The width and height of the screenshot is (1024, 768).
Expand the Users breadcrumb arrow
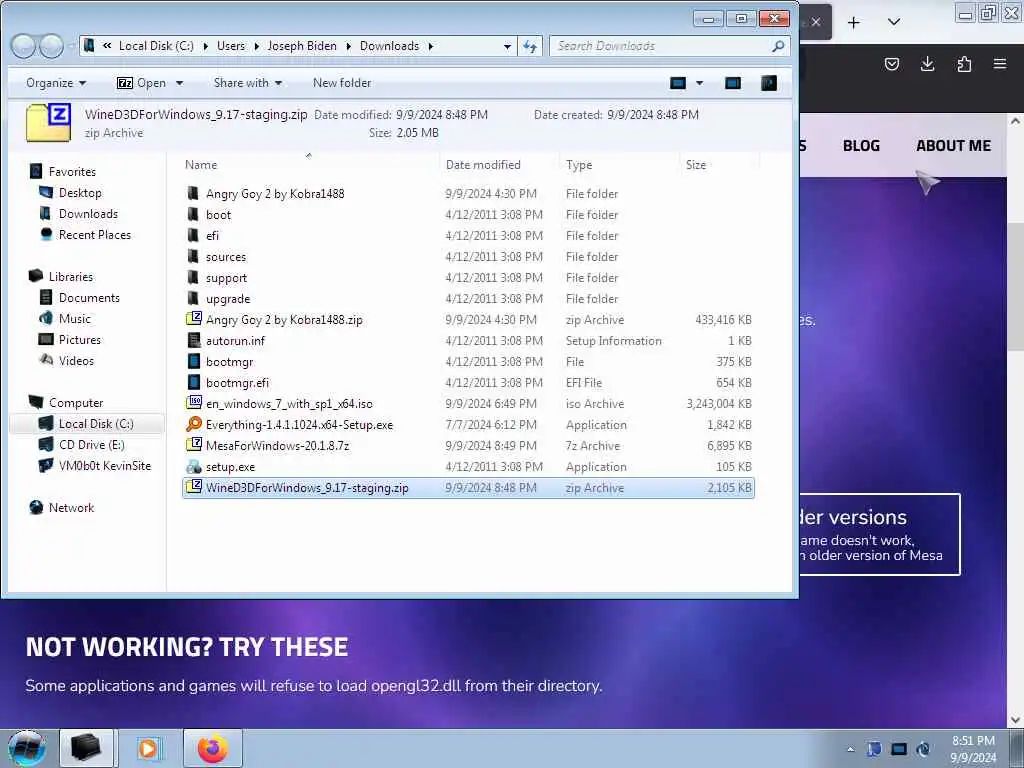(x=256, y=46)
